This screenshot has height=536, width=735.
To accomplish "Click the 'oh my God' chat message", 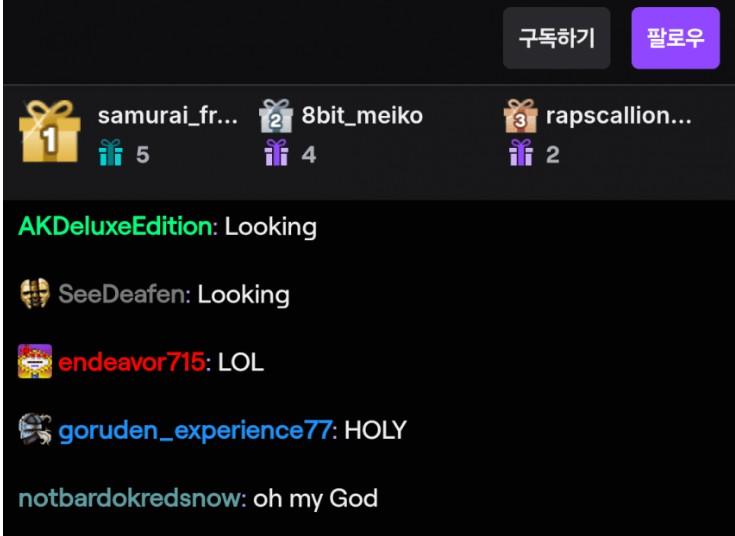I will [315, 498].
